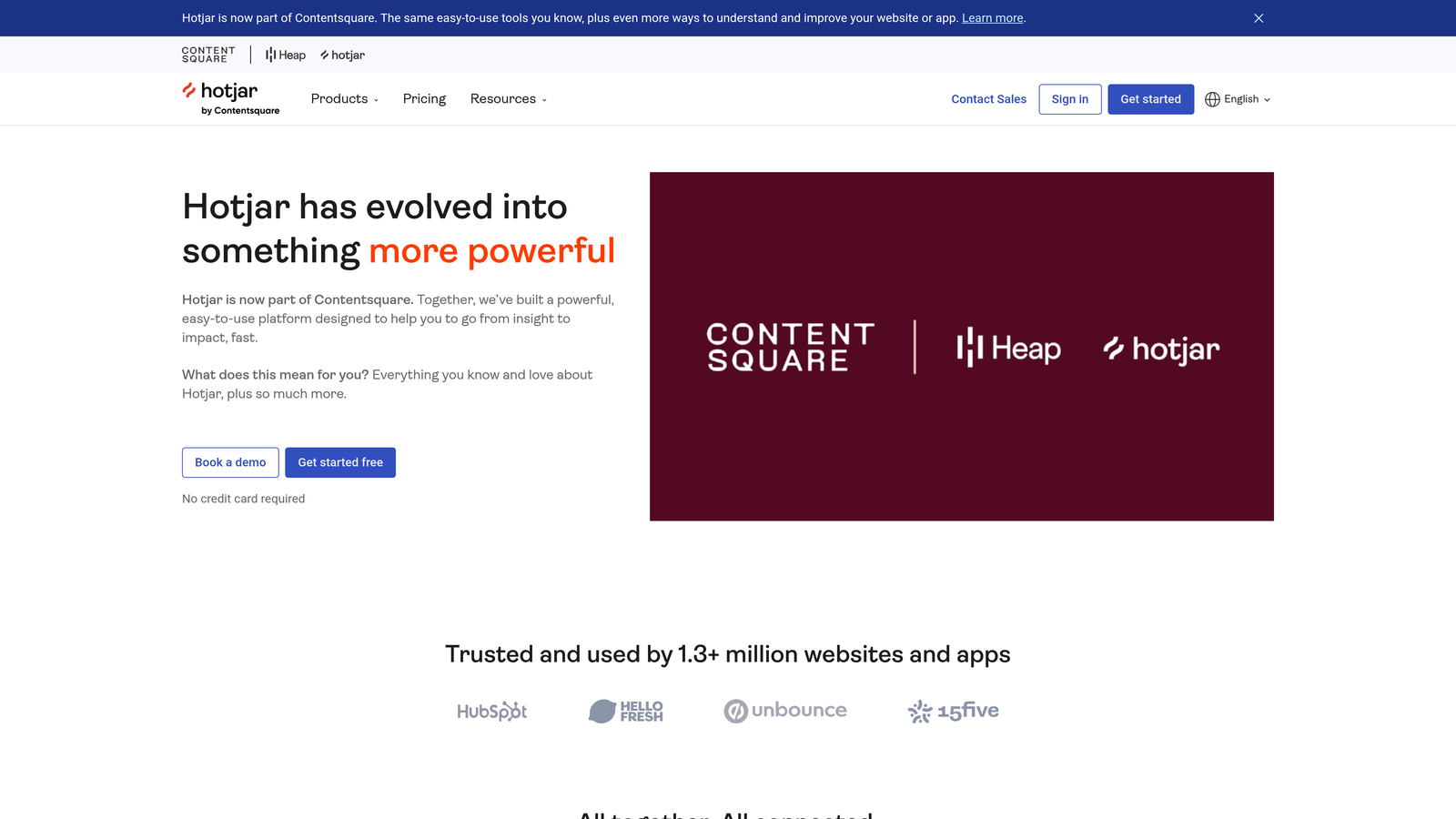Click the Heap logo in the top bar

click(x=284, y=55)
